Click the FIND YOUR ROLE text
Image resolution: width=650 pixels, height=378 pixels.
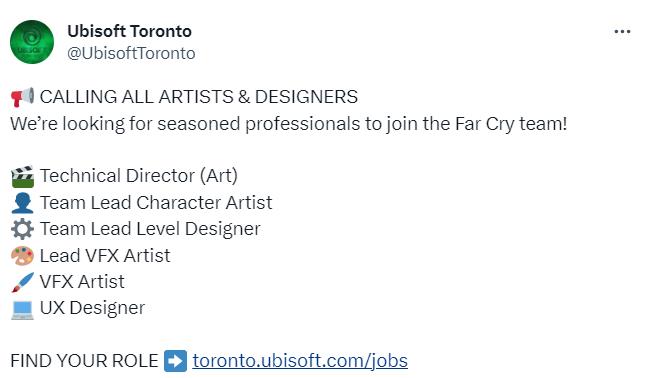[x=84, y=361]
